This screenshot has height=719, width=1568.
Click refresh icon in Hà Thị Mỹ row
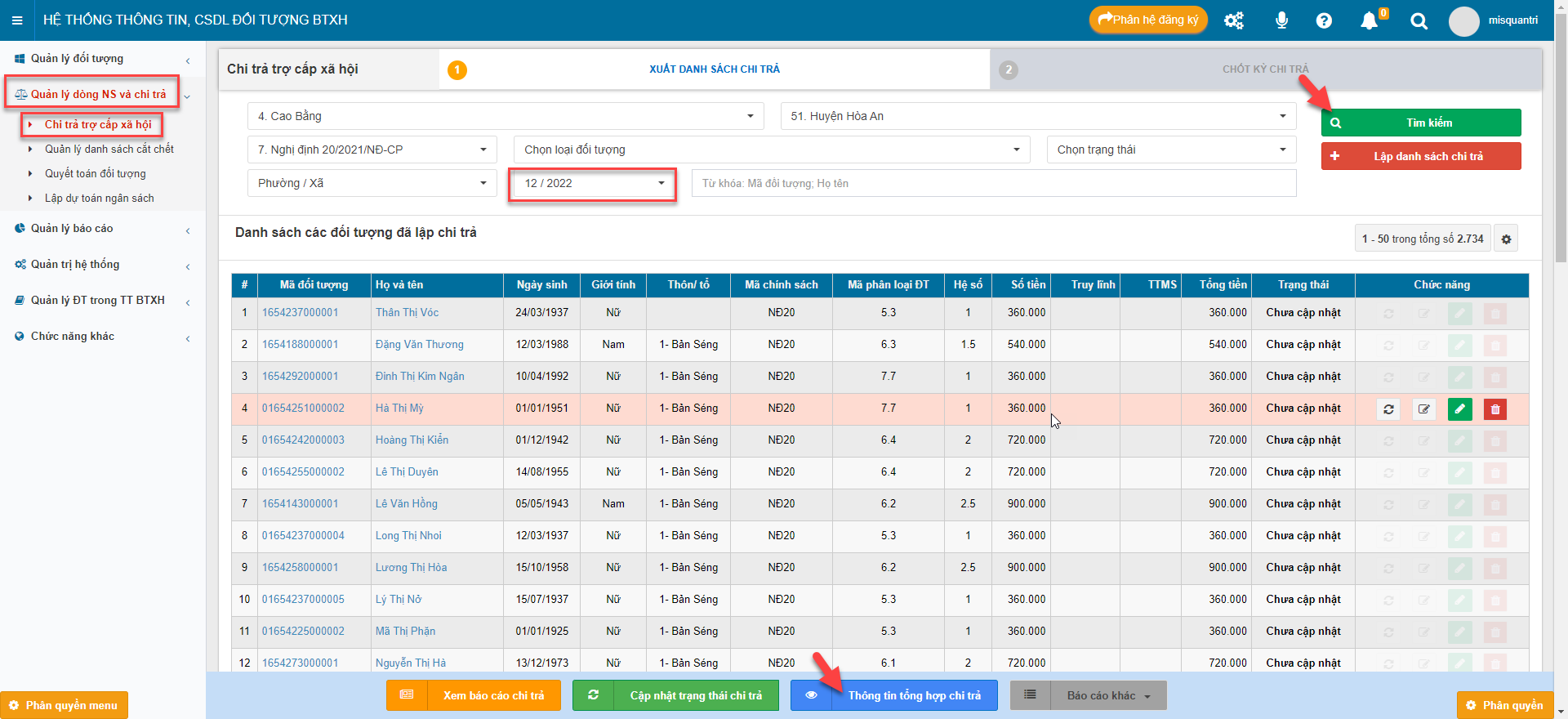(1388, 409)
